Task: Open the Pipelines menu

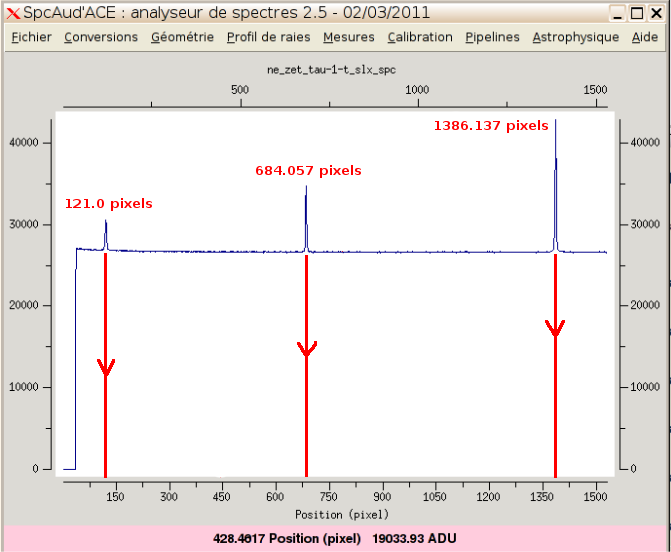Action: point(492,37)
